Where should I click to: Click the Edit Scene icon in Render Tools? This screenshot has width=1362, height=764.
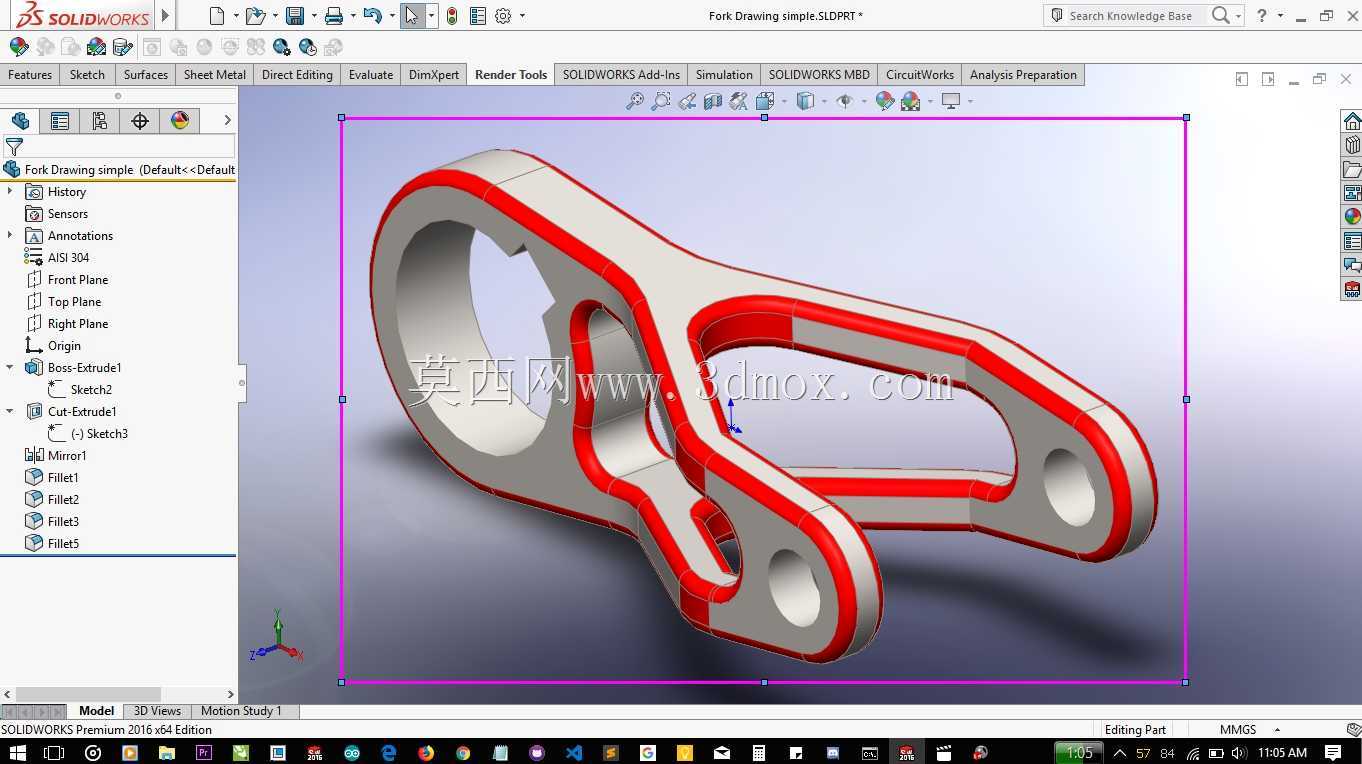(x=97, y=47)
